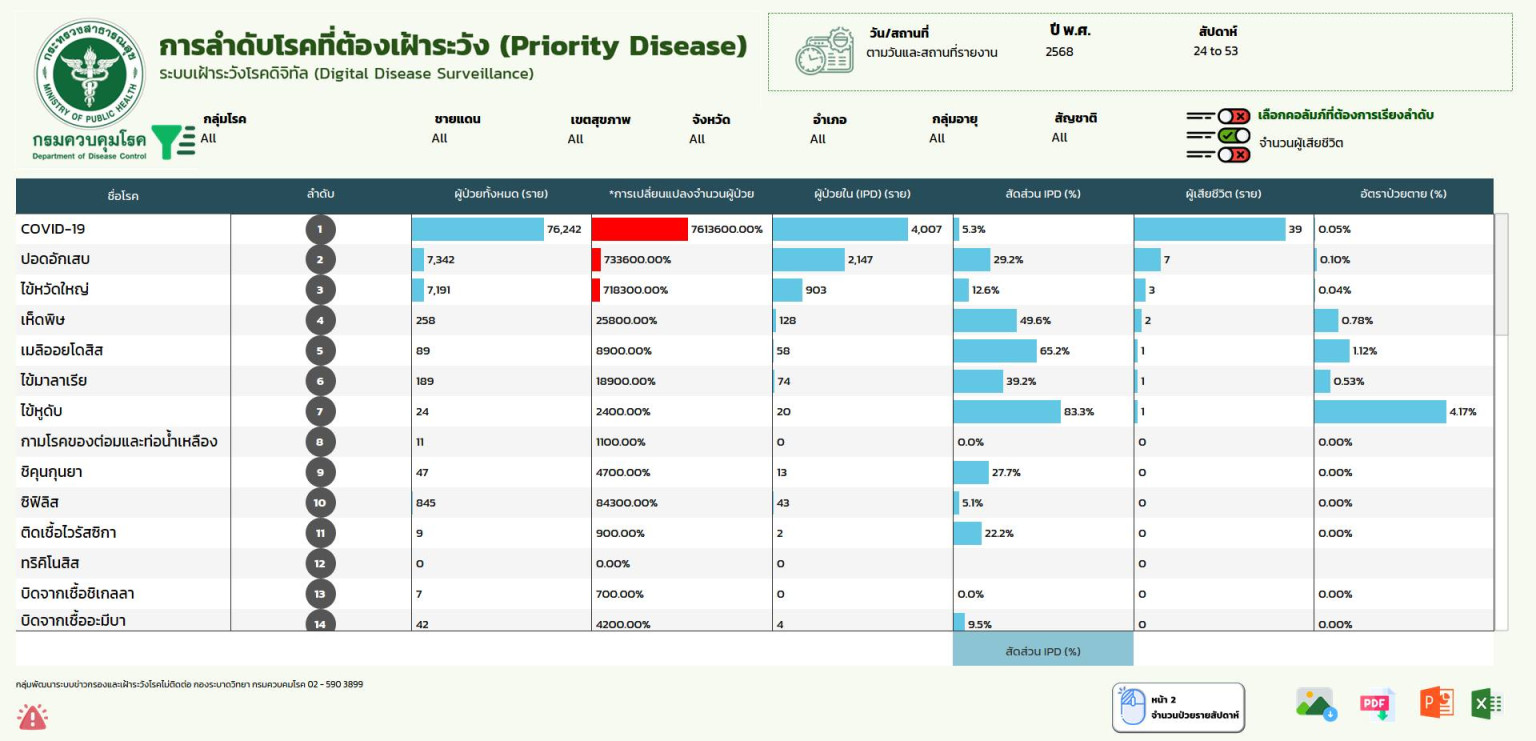The width and height of the screenshot is (1536, 741).
Task: Click the table's vertical scrollbar
Action: [1501, 274]
